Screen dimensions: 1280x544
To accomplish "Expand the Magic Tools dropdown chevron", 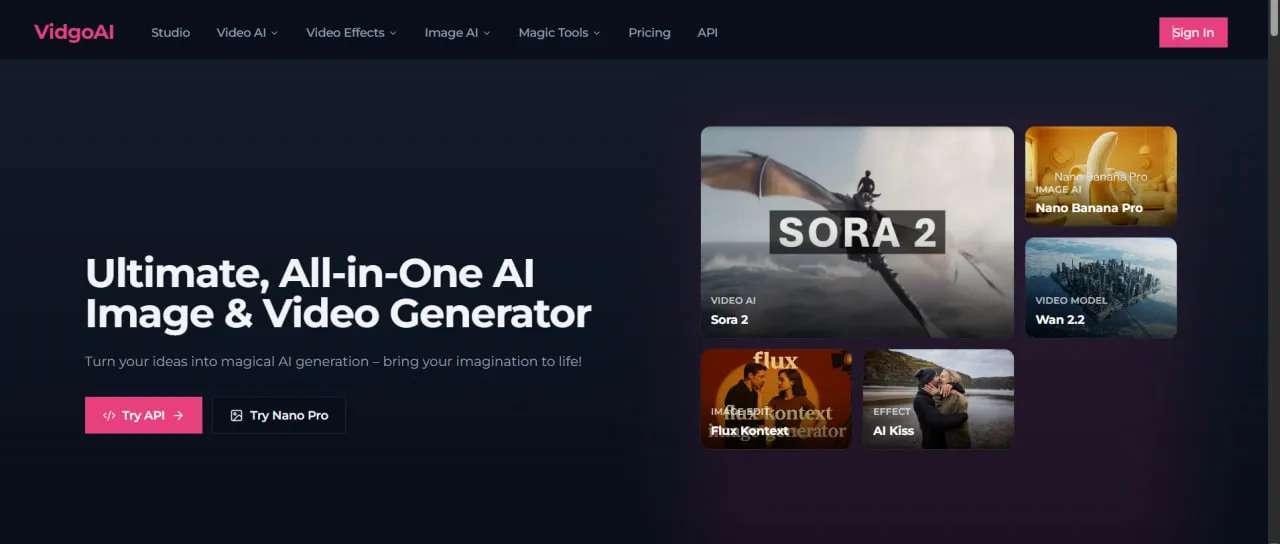I will coord(597,33).
